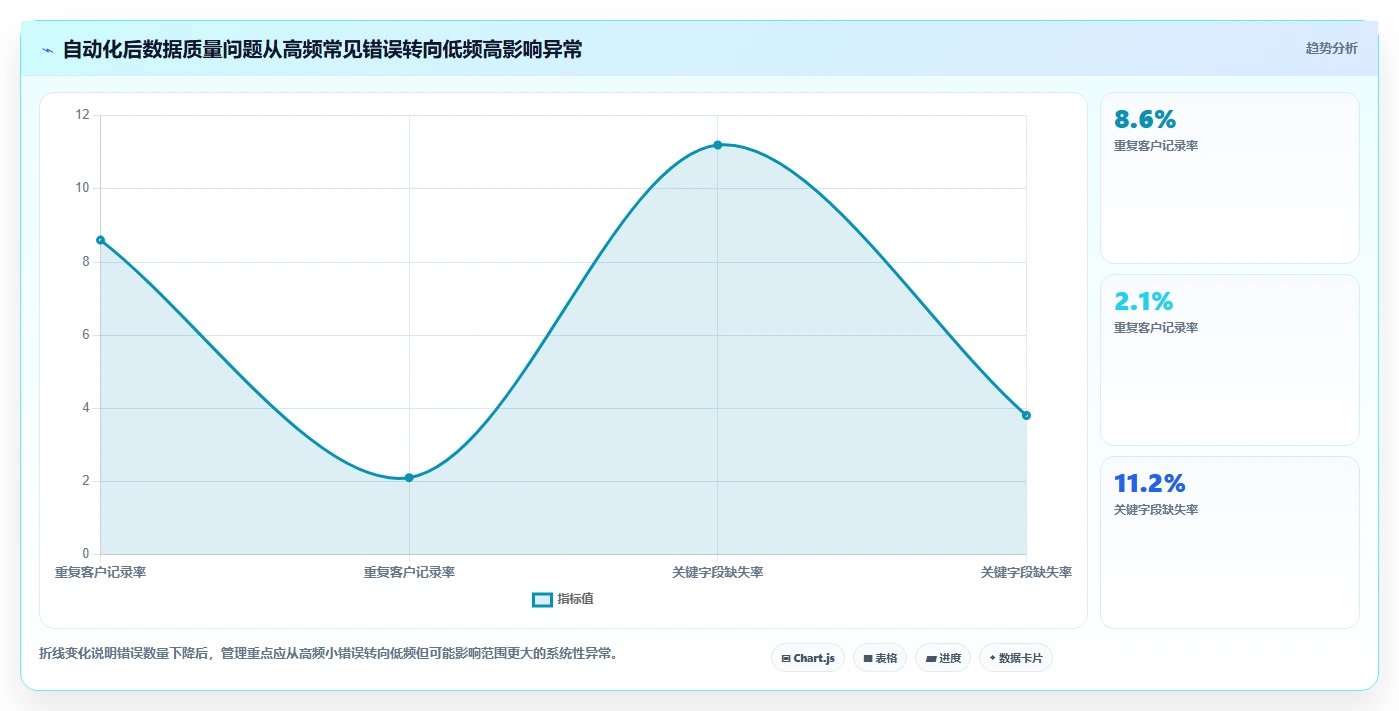Click the lowest data point near 2.1
Screen dimensions: 1399x711
pos(409,478)
